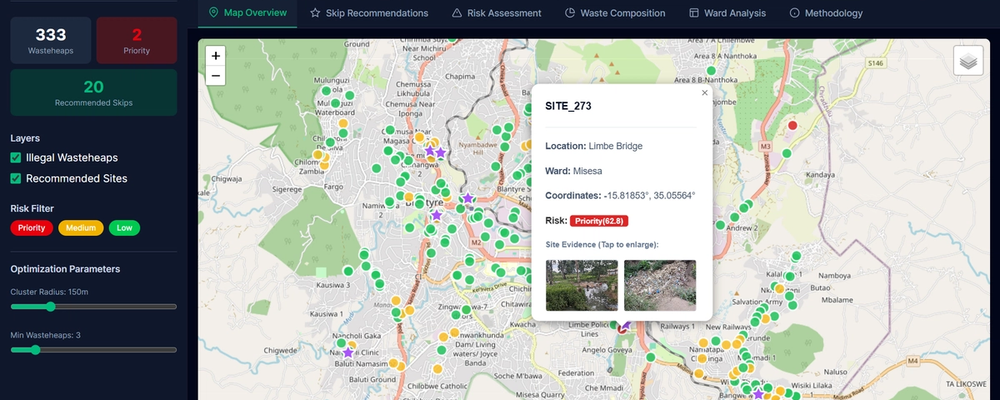The height and width of the screenshot is (400, 1000).
Task: Click the SITE_273 popup title
Action: click(x=568, y=107)
